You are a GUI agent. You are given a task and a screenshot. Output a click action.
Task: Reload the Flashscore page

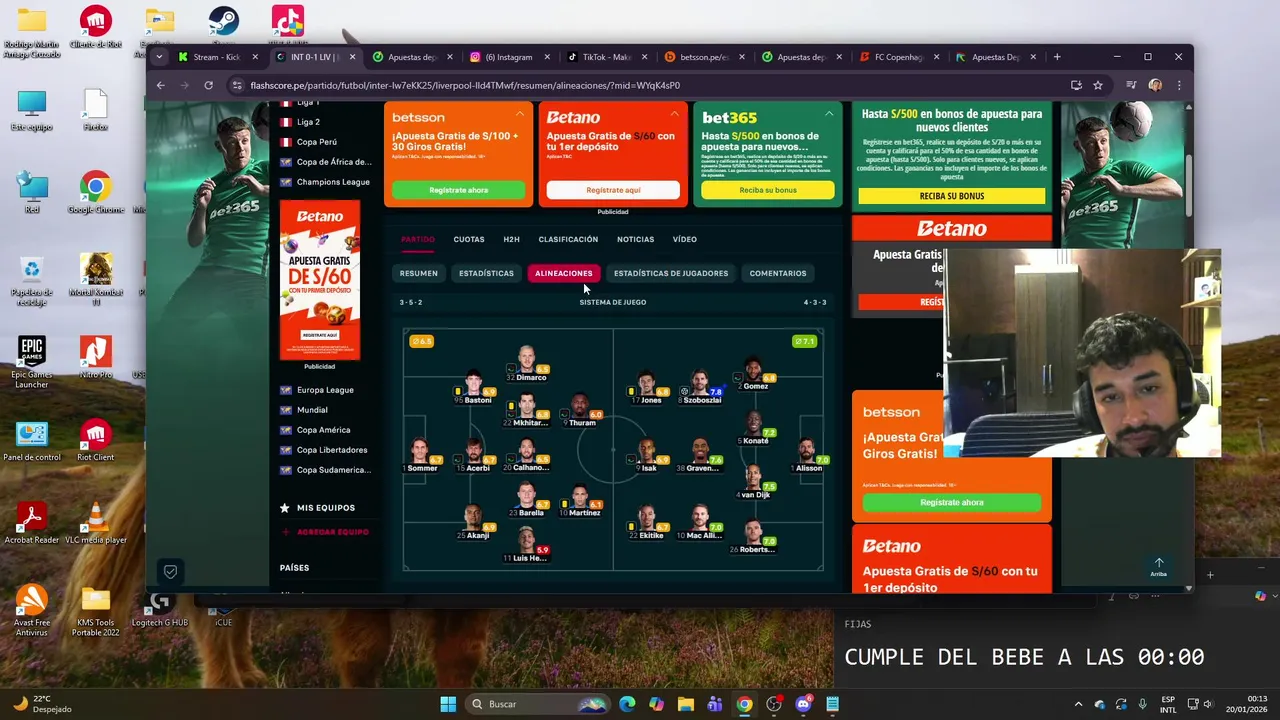[x=208, y=85]
